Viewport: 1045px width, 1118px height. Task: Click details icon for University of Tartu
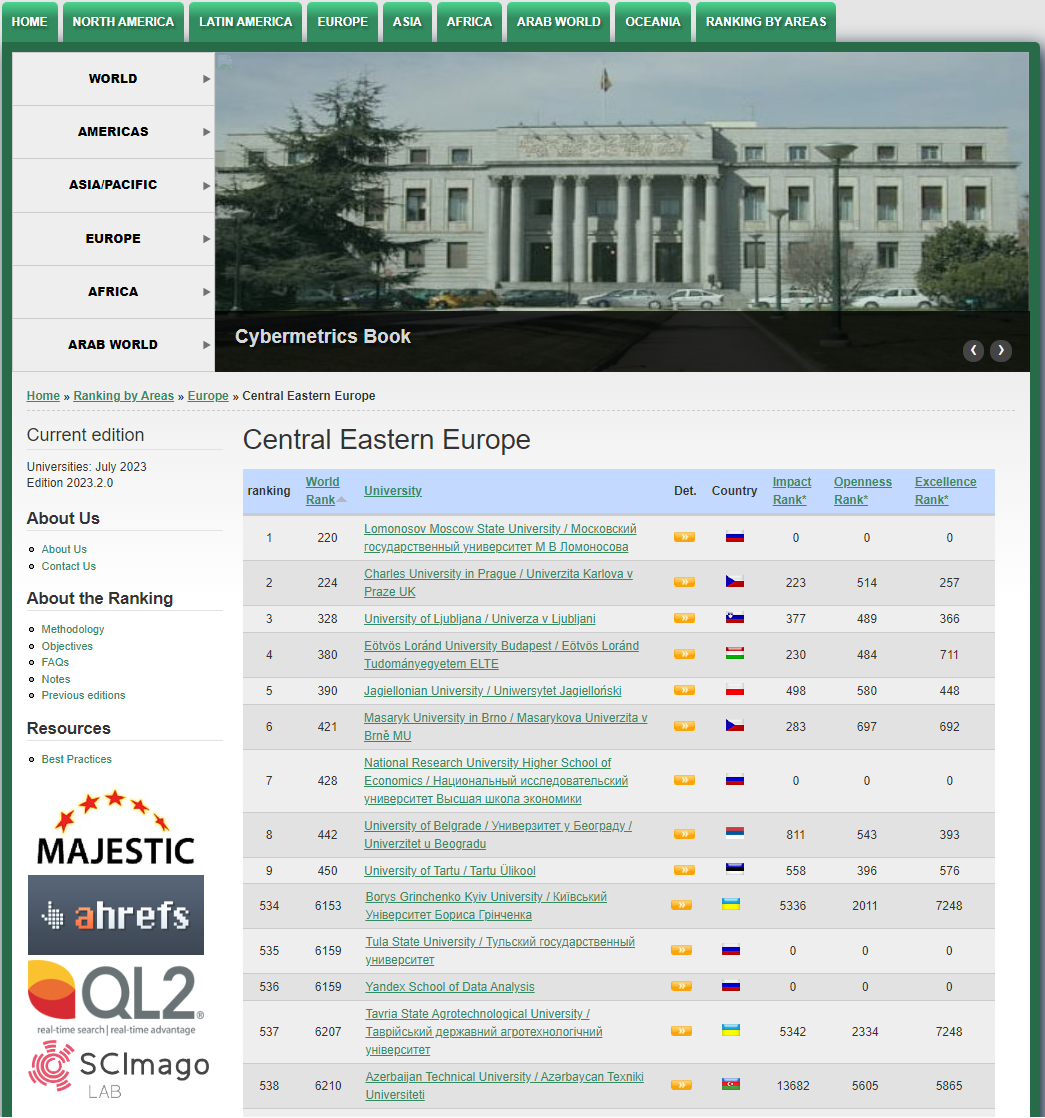[x=684, y=870]
